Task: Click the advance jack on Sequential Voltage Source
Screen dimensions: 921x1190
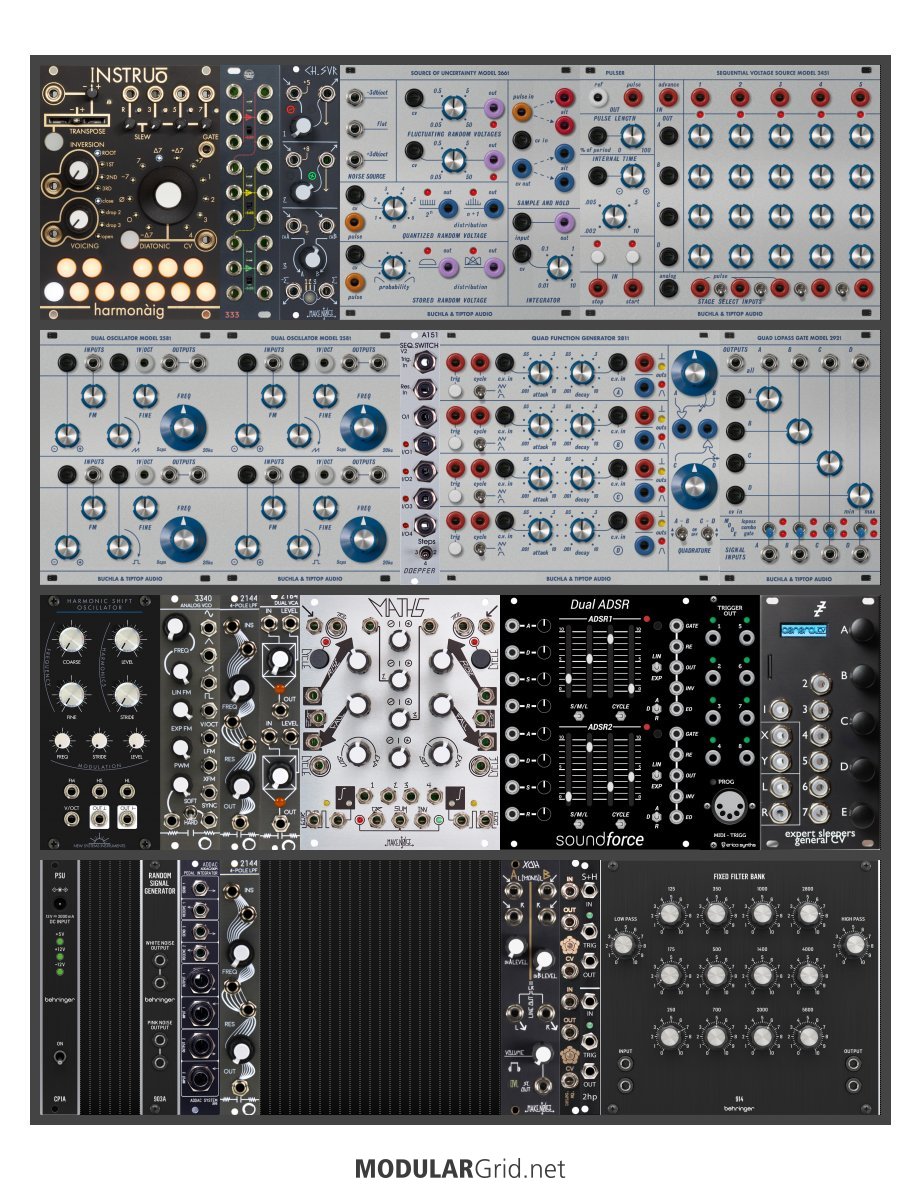Action: (x=668, y=97)
